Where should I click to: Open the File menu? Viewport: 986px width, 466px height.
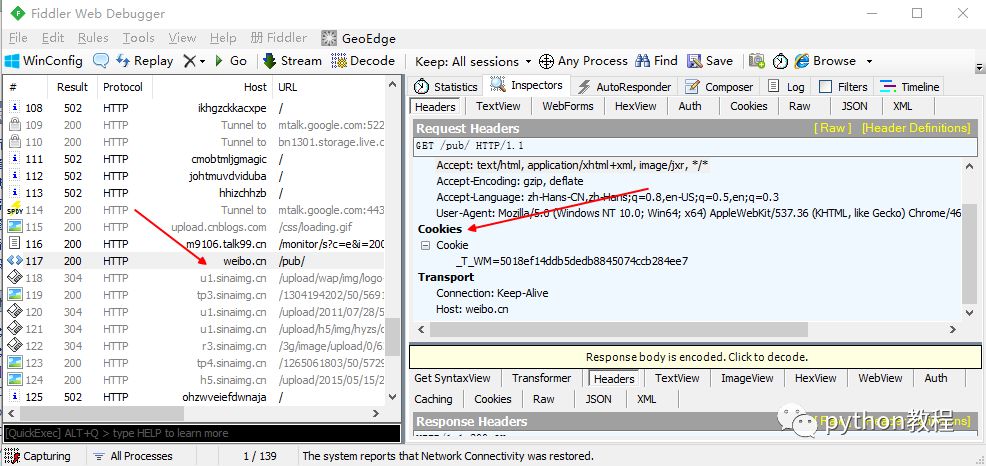click(x=18, y=38)
